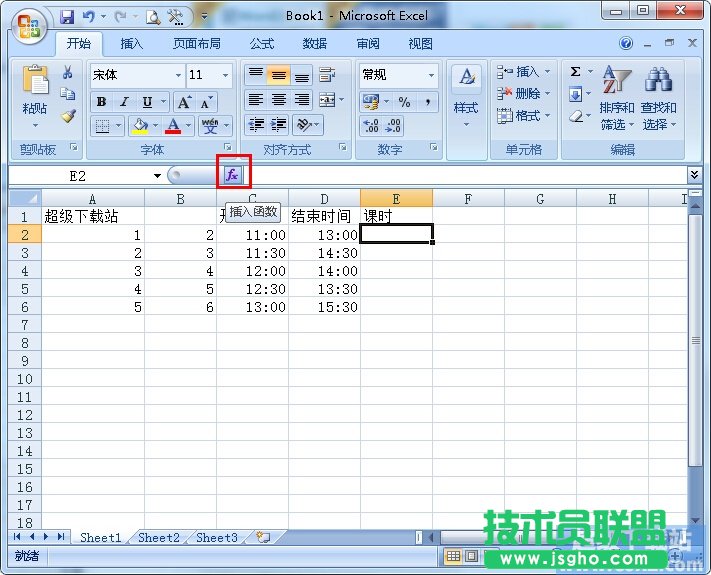Open Excel Help question mark icon
This screenshot has width=711, height=575.
click(x=626, y=44)
